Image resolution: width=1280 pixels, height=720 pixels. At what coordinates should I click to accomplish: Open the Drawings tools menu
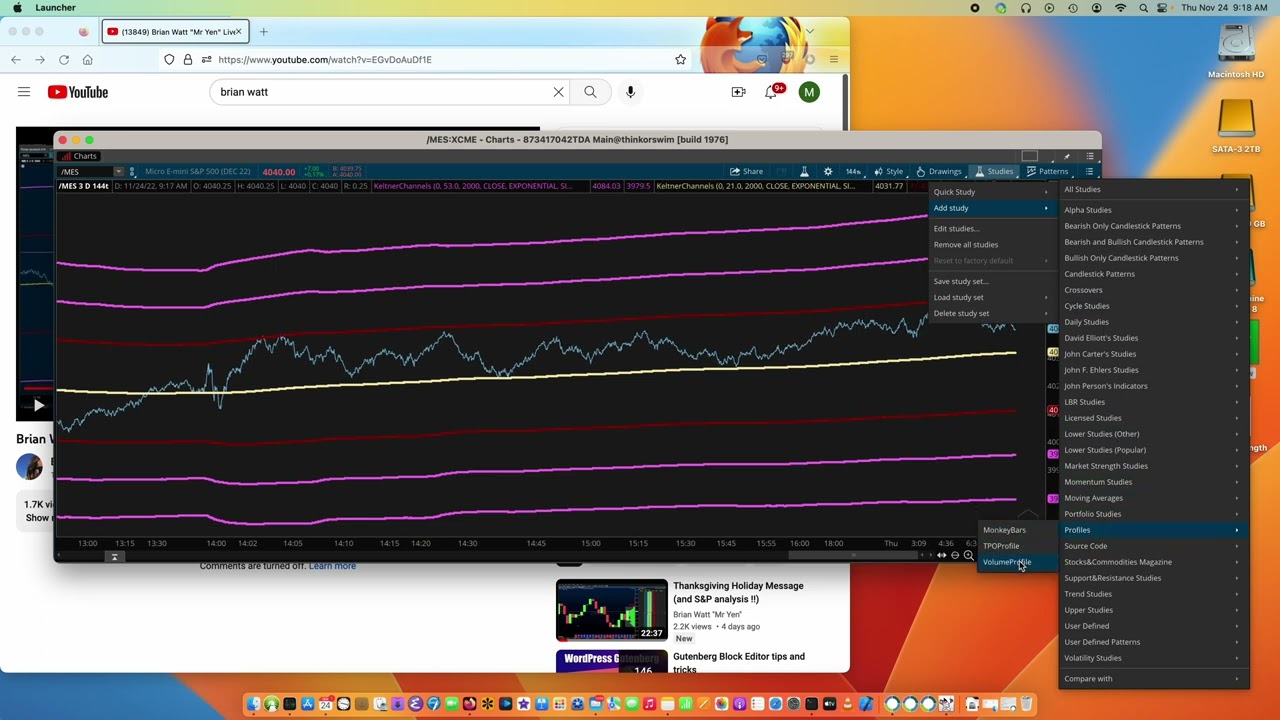click(x=939, y=171)
